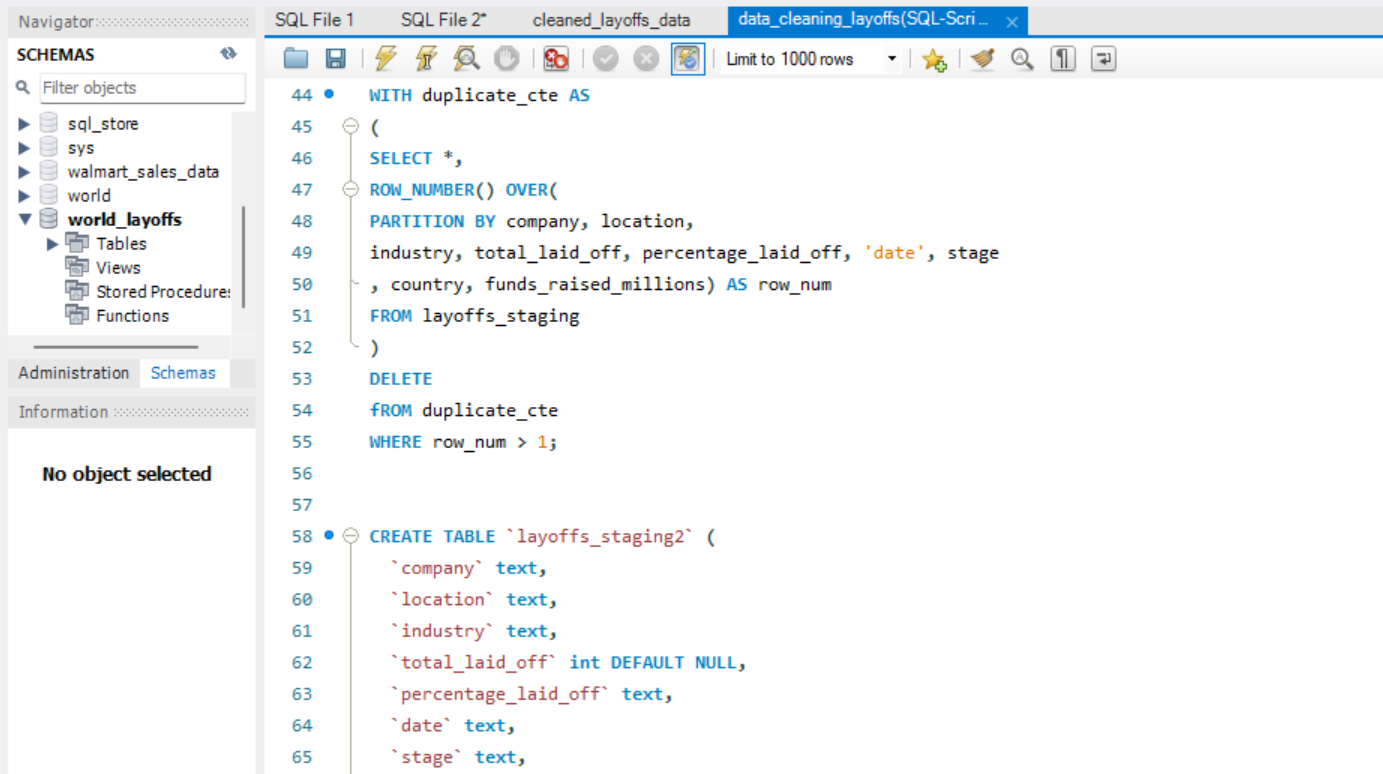Fold the CREATE TABLE block at line 58

coord(350,536)
